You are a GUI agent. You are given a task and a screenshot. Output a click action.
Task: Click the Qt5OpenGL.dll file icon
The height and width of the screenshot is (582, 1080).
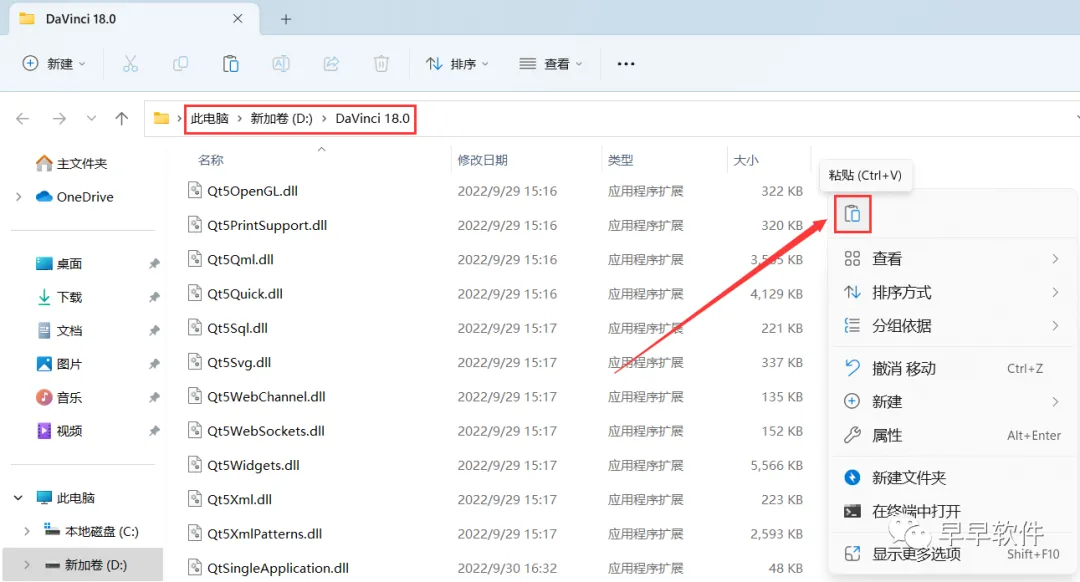195,190
